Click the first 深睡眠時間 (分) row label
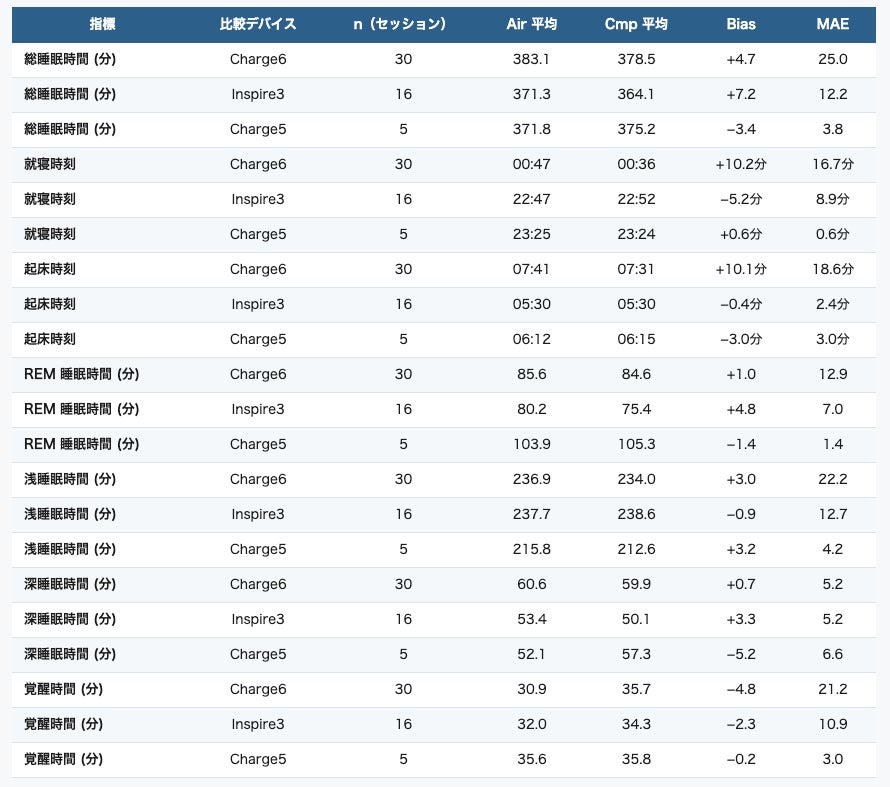 [x=70, y=584]
